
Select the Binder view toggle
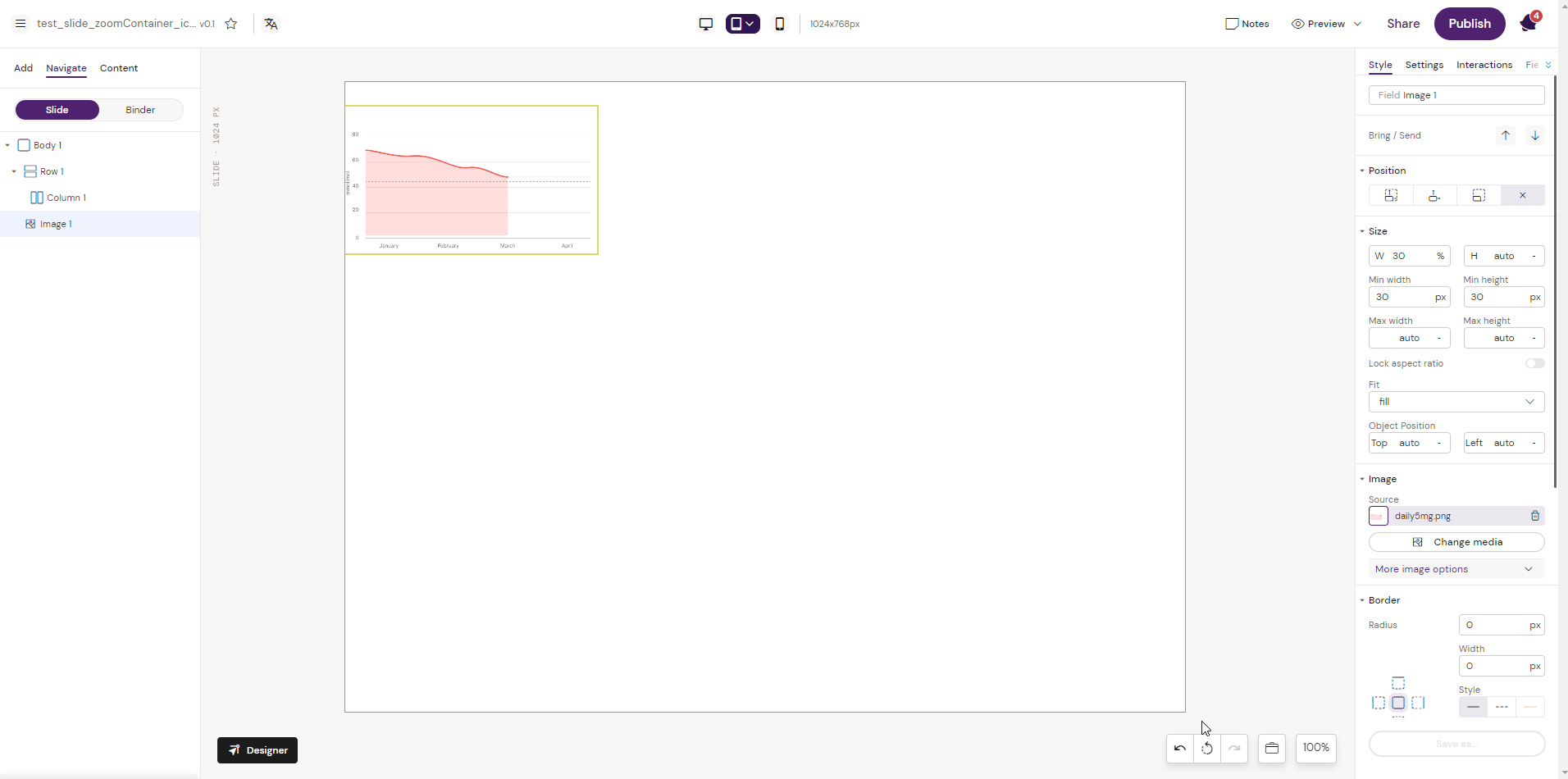click(x=140, y=110)
